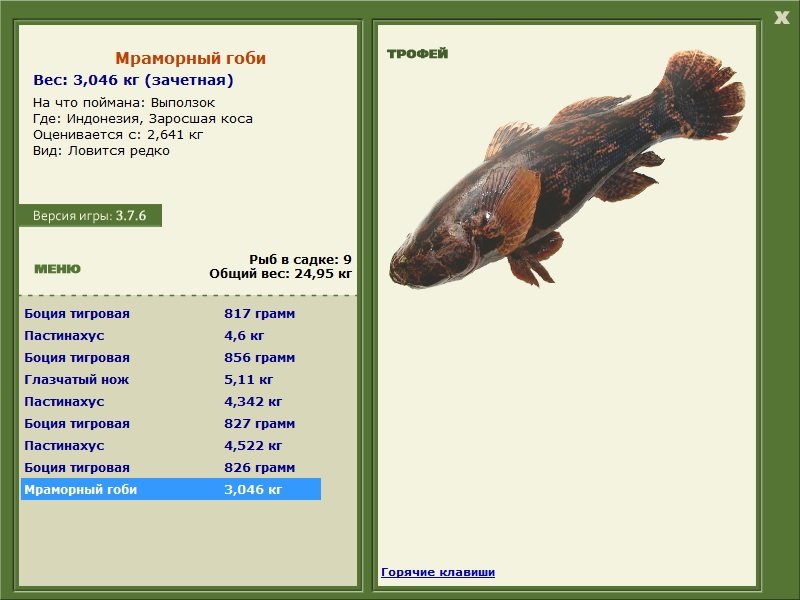
Task: Choose Боция тигровая 856 грамм row
Action: tap(170, 357)
